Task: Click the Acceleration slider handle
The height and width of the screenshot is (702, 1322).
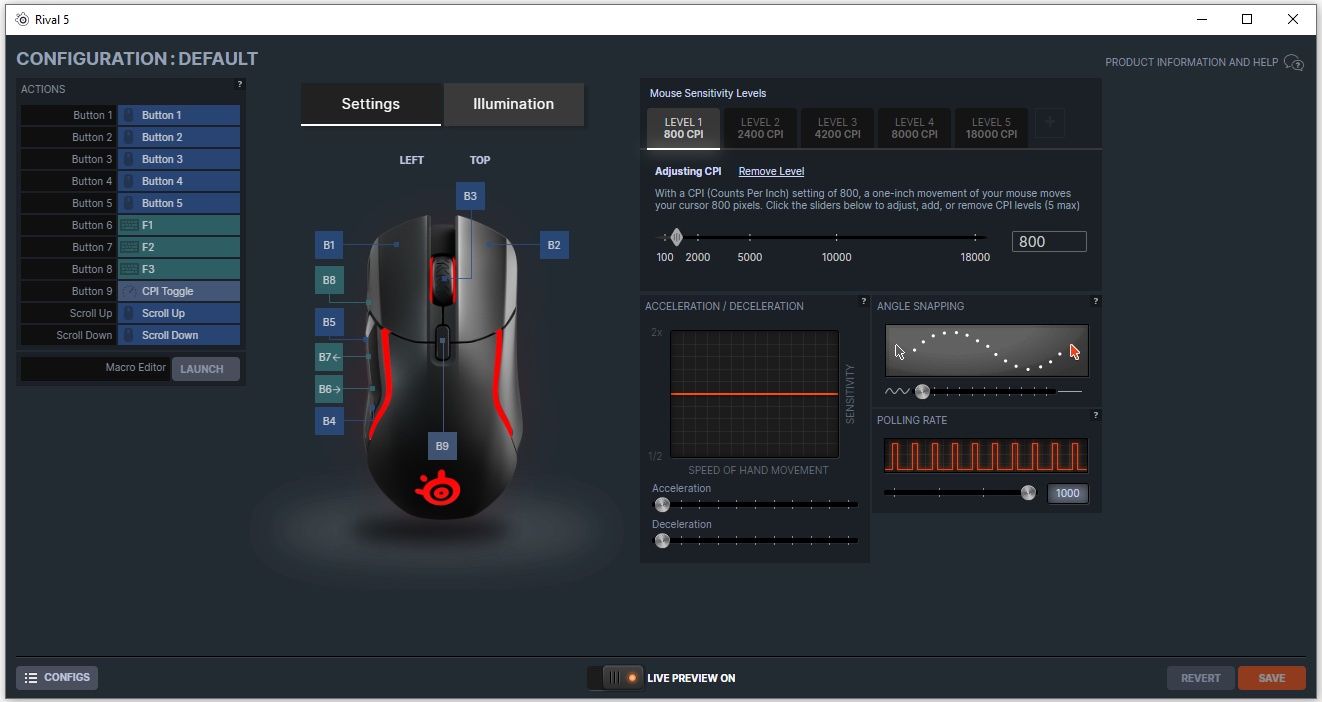Action: click(662, 505)
